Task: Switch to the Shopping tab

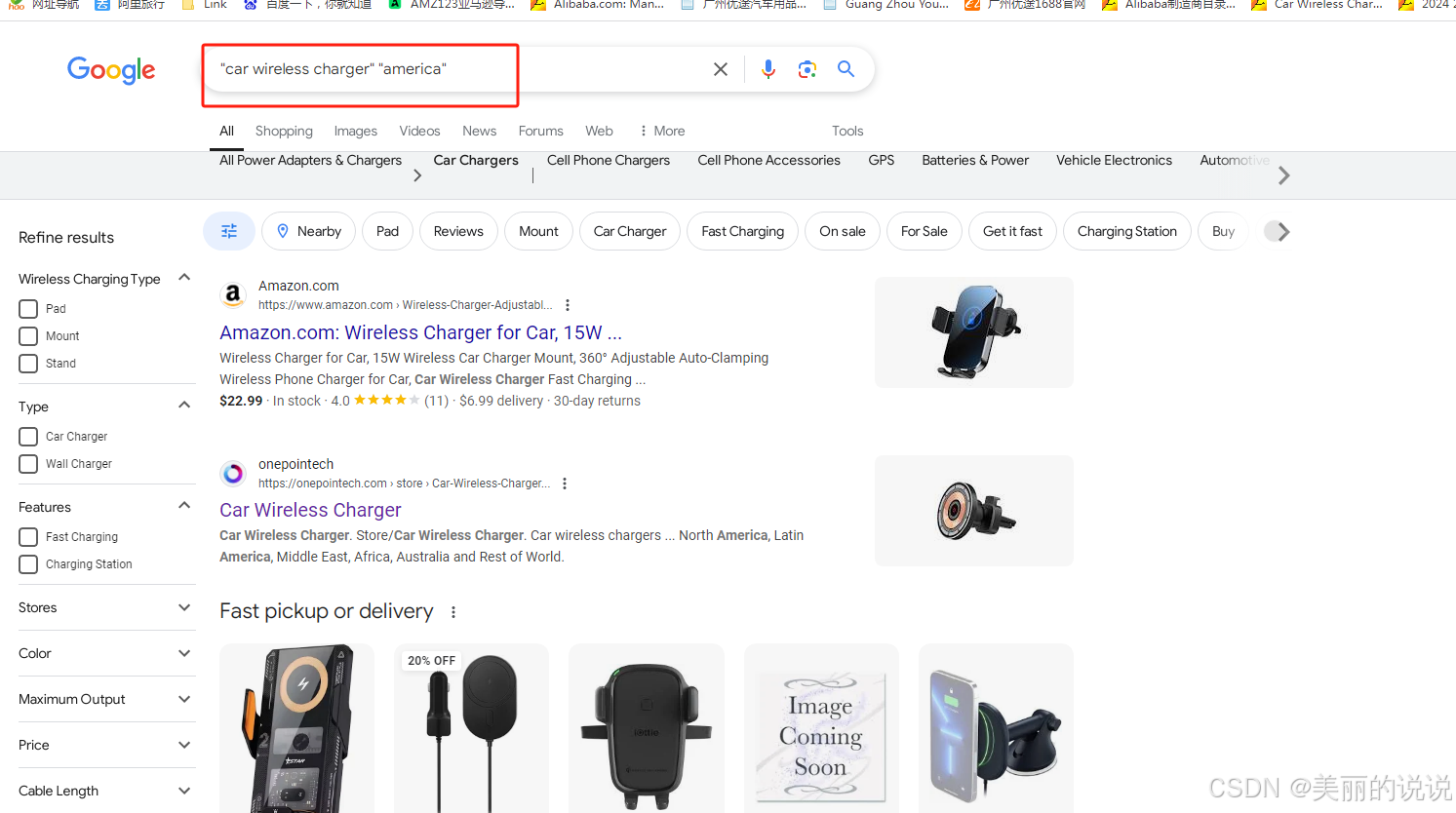Action: click(284, 131)
